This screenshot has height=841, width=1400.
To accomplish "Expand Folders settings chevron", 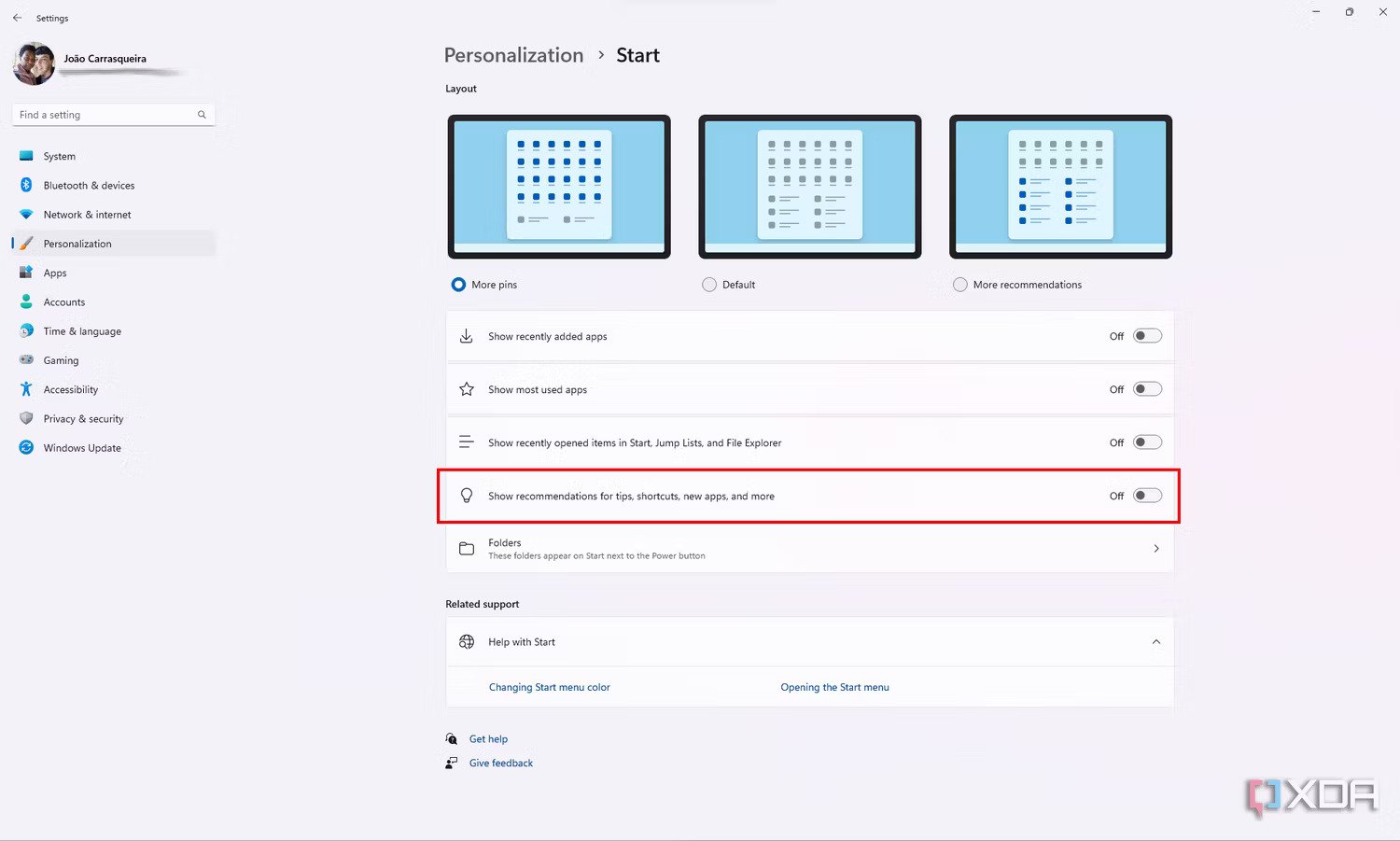I will click(x=1156, y=549).
